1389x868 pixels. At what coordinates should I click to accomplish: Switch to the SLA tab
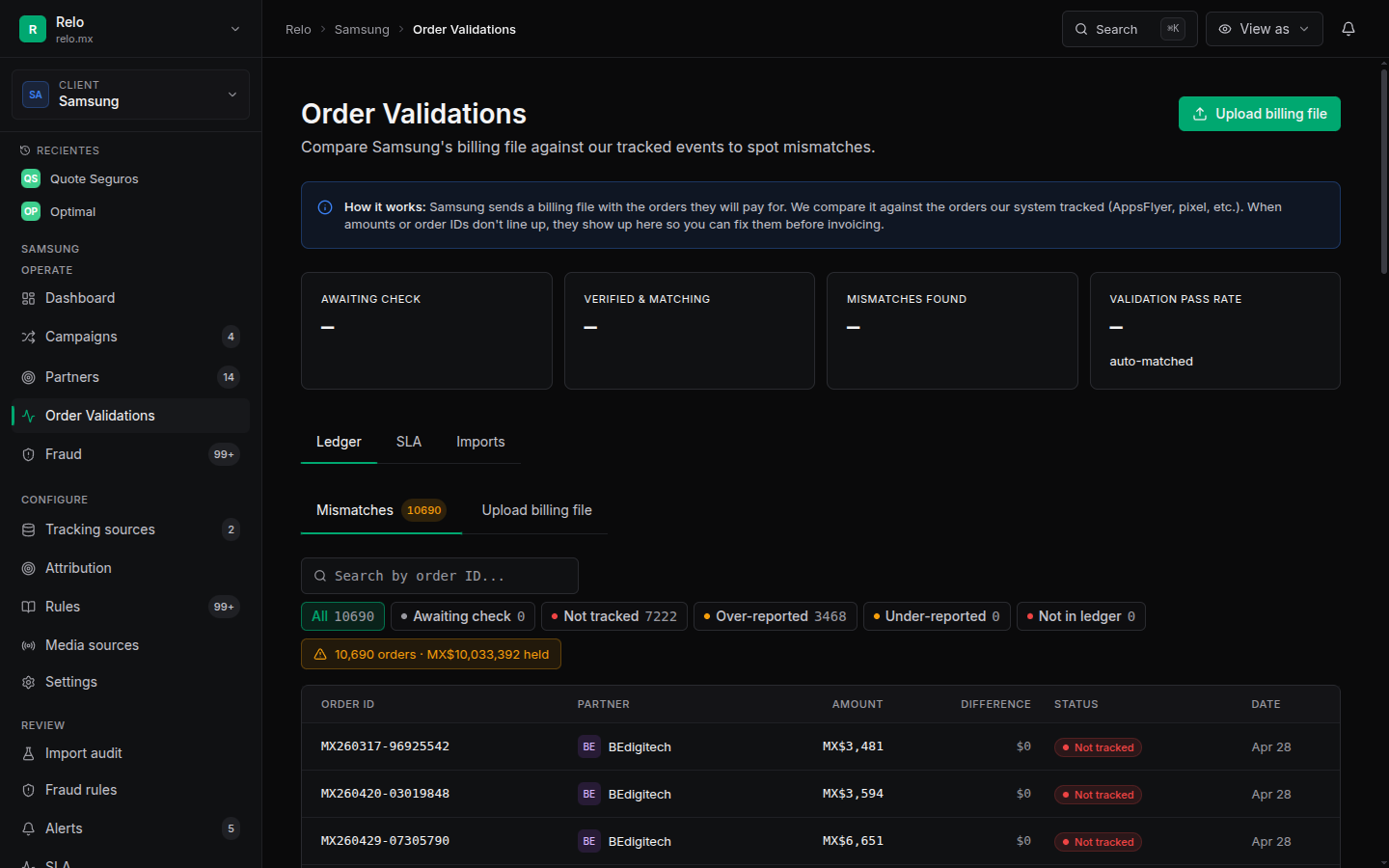pos(409,442)
